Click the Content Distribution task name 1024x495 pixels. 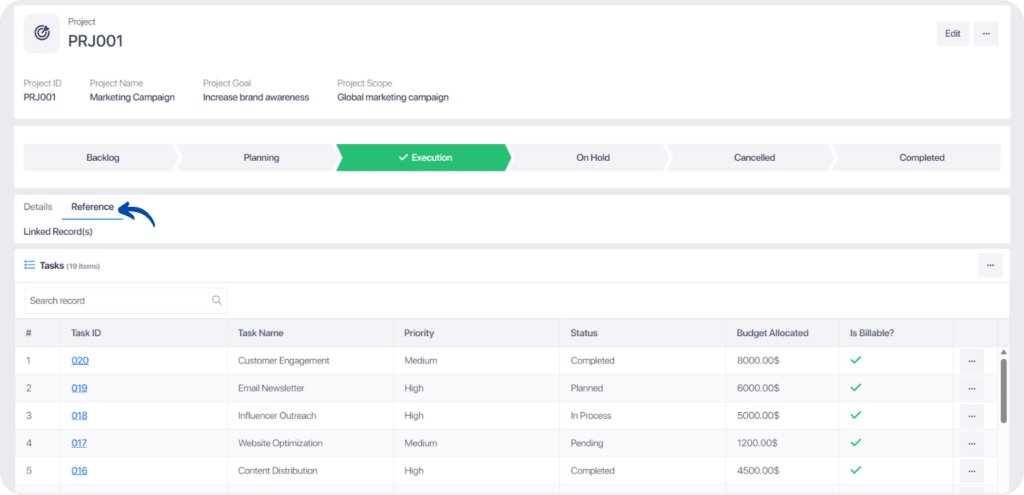pos(278,470)
